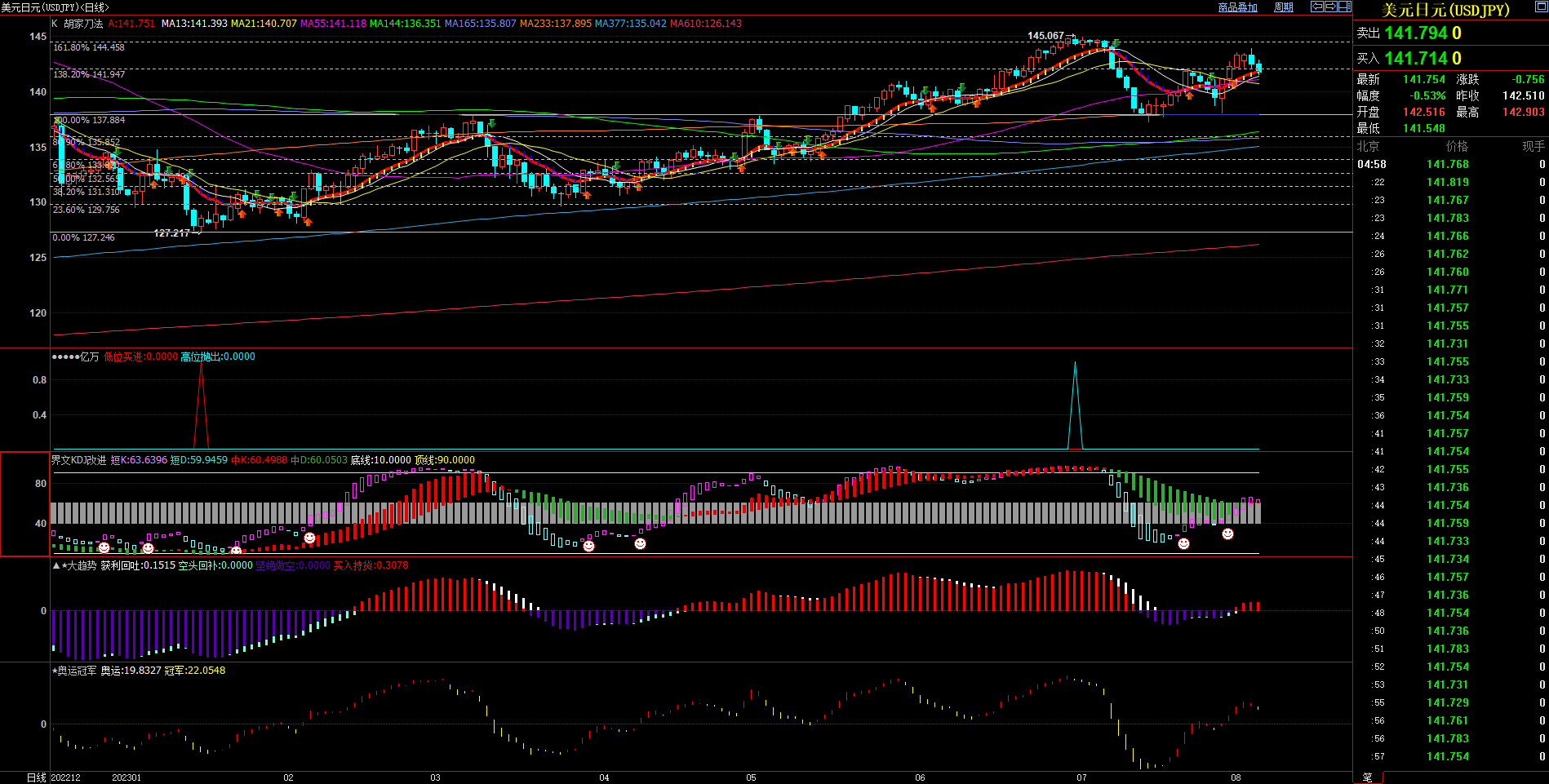Toggle the side panel layout icon
Screen dimensions: 1549x784
[x=1344, y=7]
